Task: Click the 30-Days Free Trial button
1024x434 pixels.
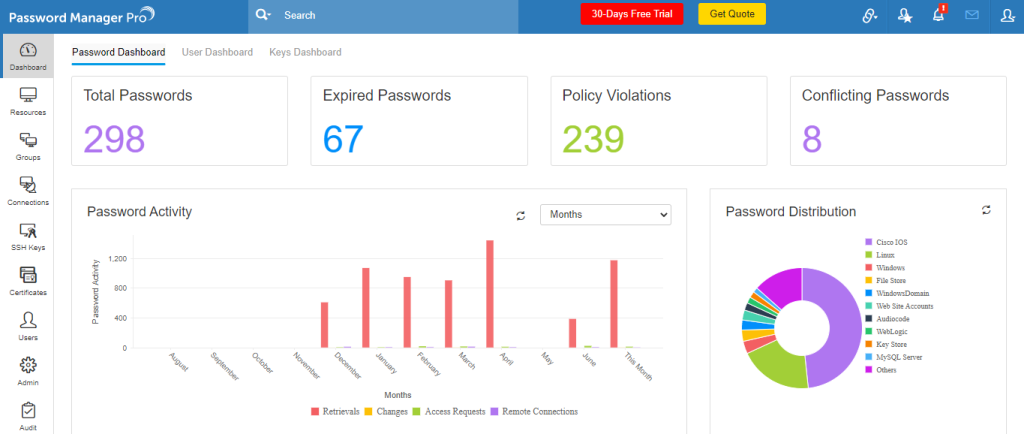Action: point(632,15)
